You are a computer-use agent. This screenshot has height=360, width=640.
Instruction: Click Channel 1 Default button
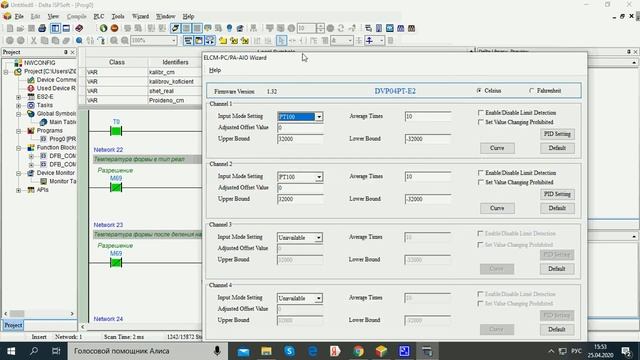(557, 148)
